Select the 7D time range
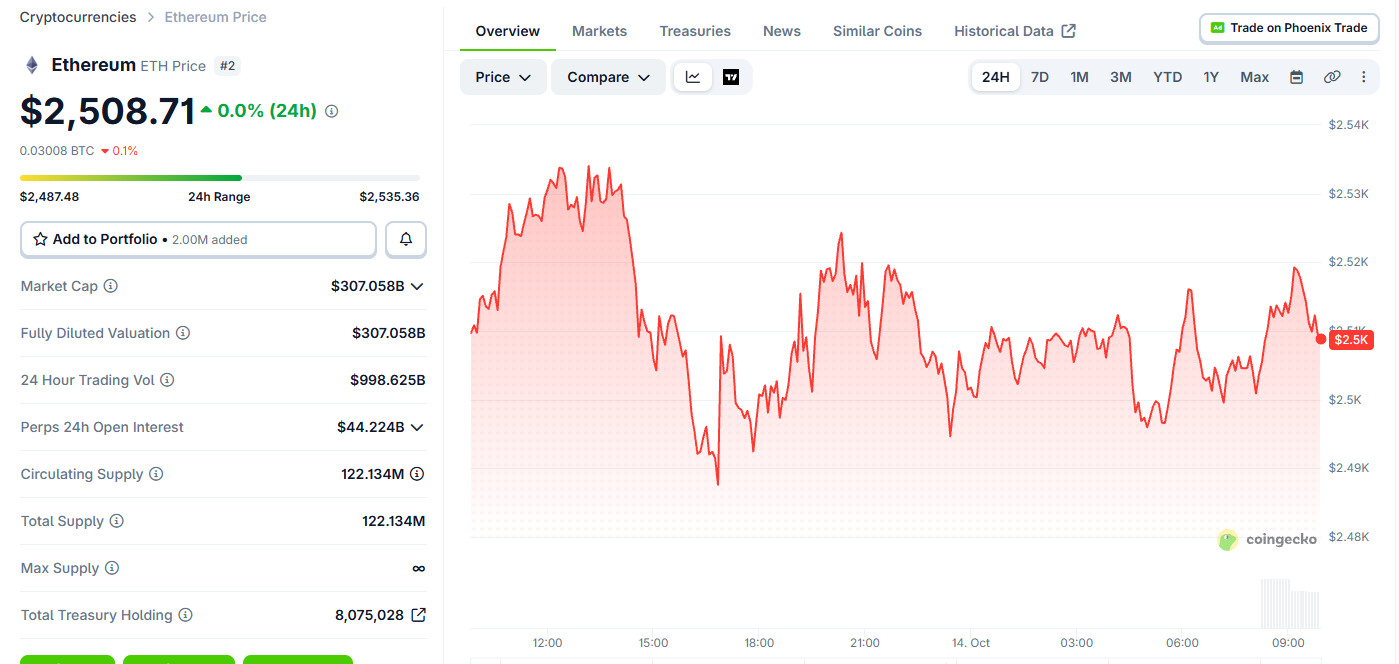Image resolution: width=1399 pixels, height=664 pixels. (1040, 77)
